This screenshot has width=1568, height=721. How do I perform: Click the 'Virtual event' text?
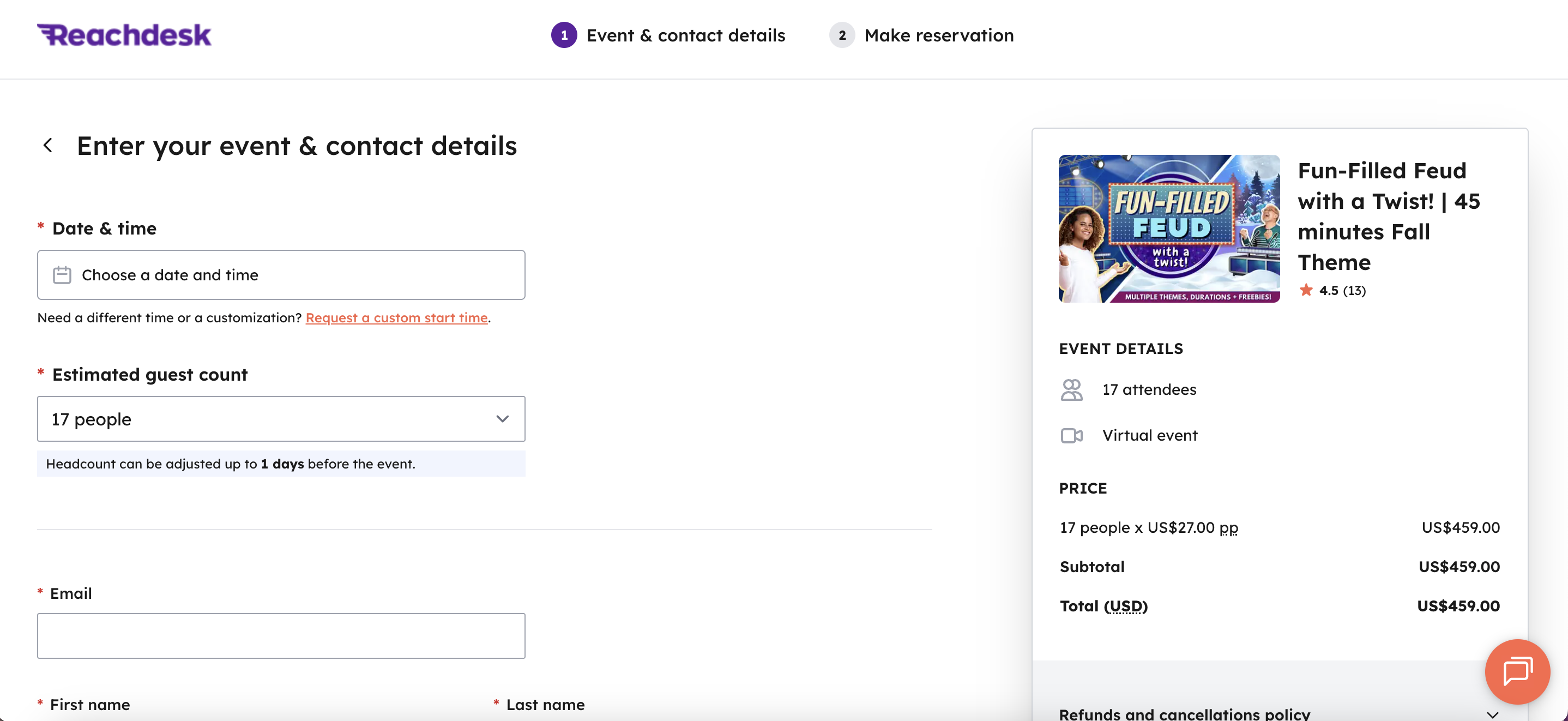(1150, 435)
